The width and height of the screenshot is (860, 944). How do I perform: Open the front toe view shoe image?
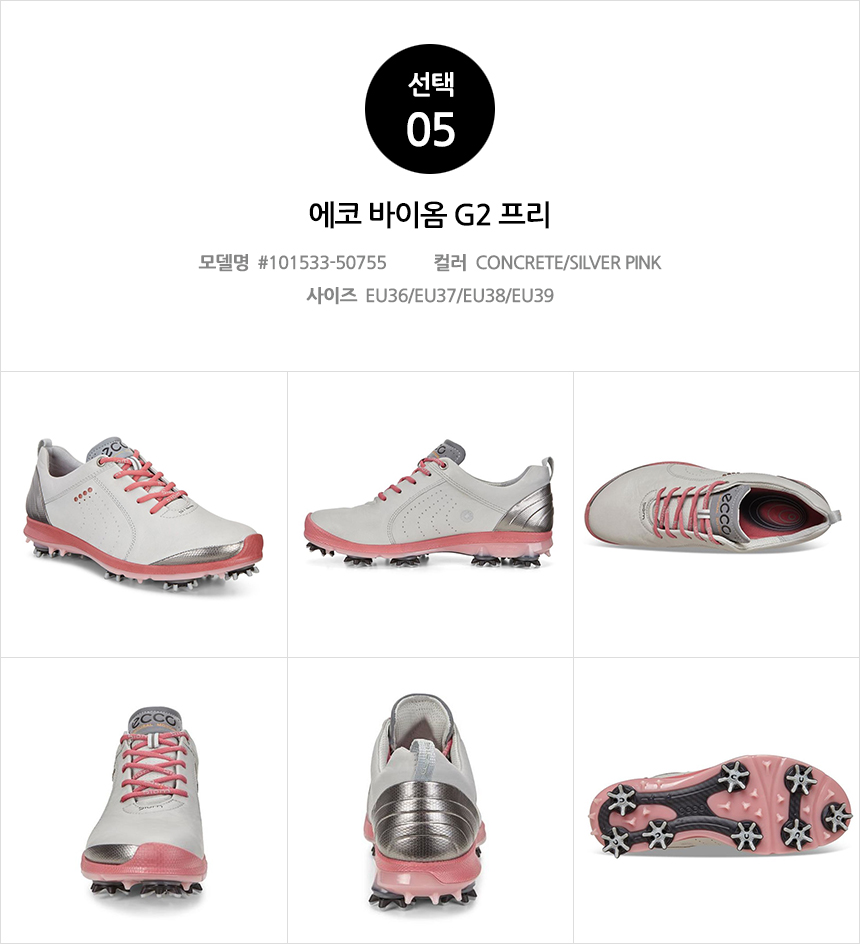click(x=144, y=800)
